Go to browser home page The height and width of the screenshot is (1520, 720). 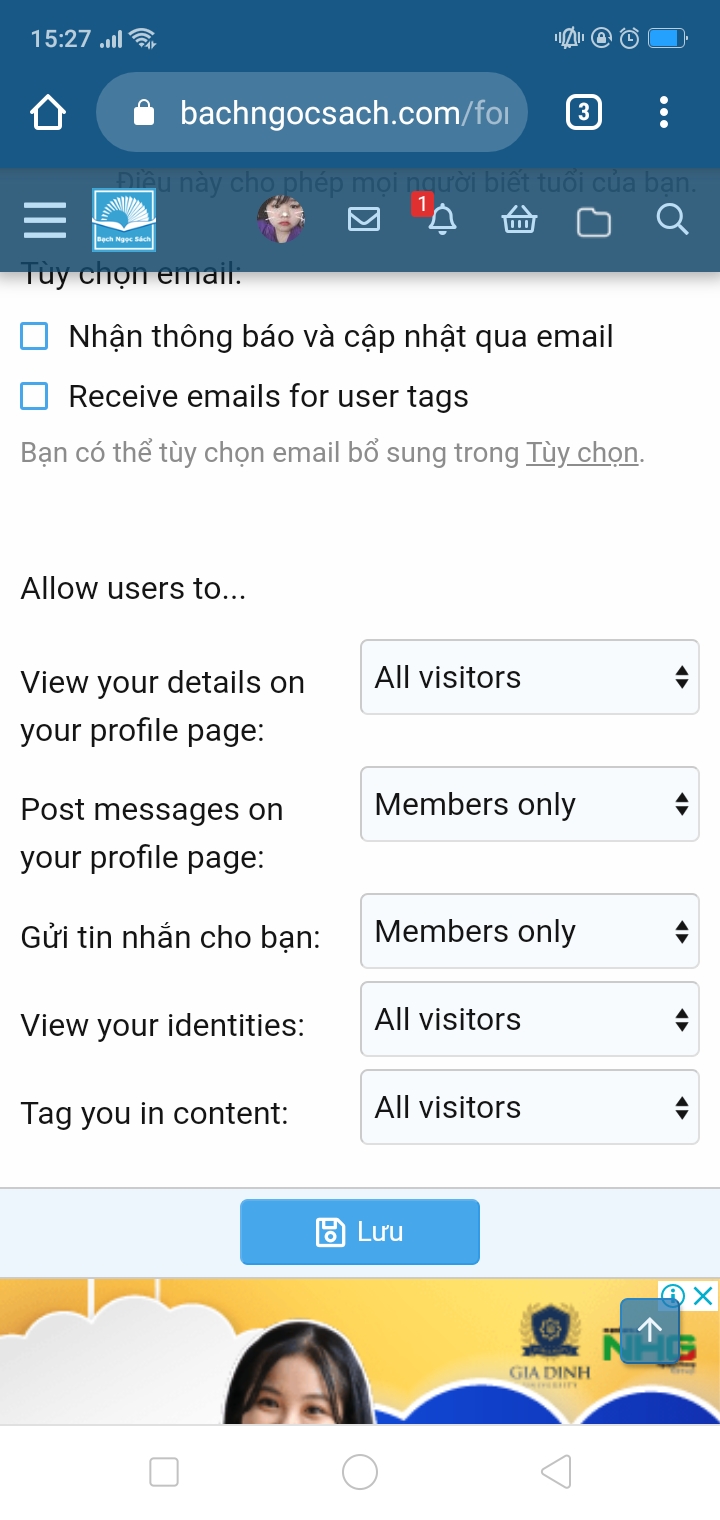[x=48, y=113]
